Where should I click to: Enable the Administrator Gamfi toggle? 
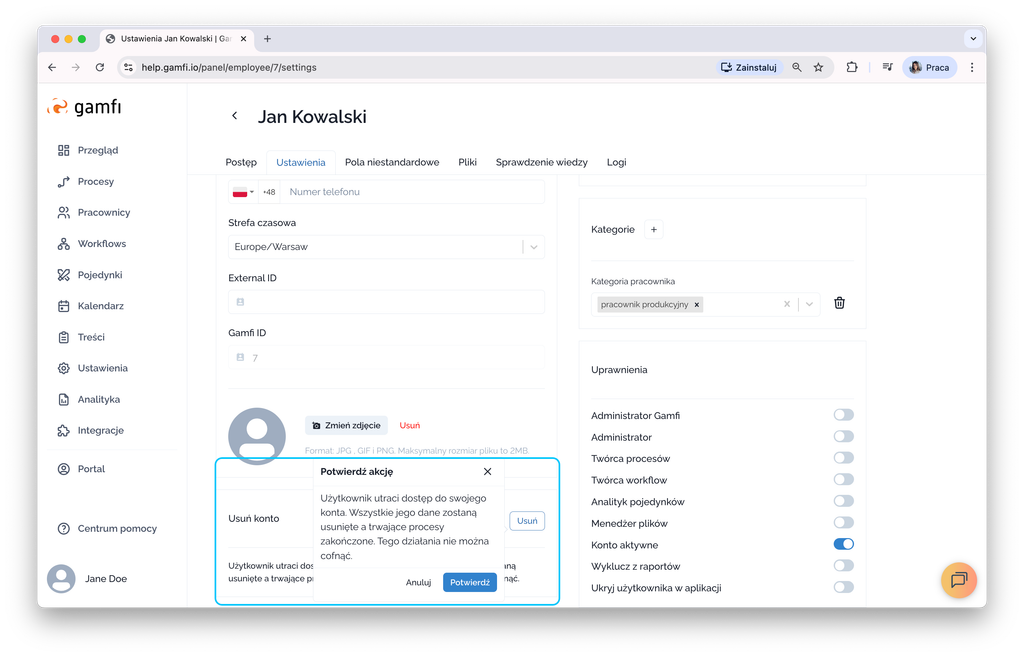(x=843, y=415)
